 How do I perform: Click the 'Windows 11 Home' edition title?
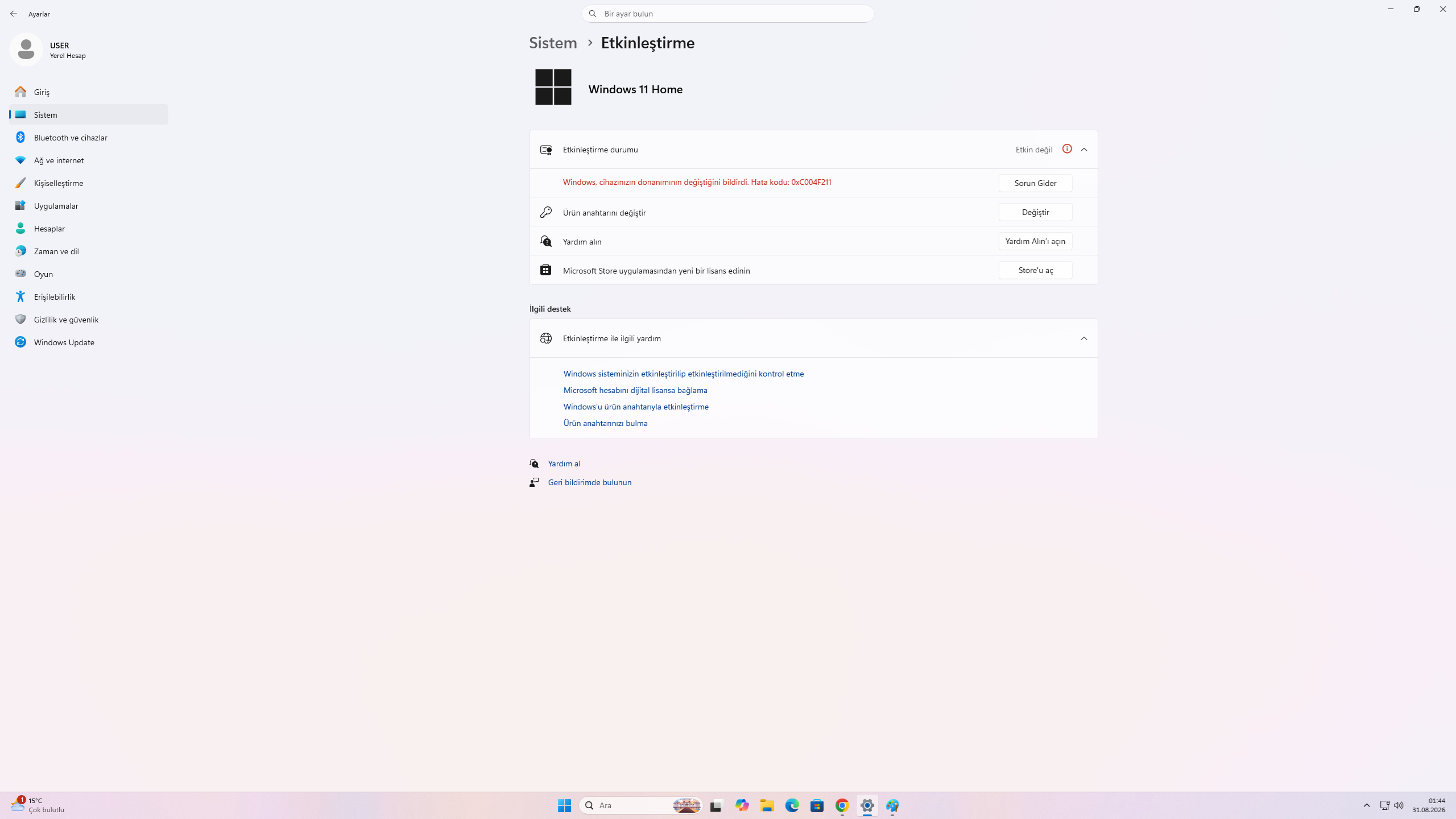pos(635,89)
